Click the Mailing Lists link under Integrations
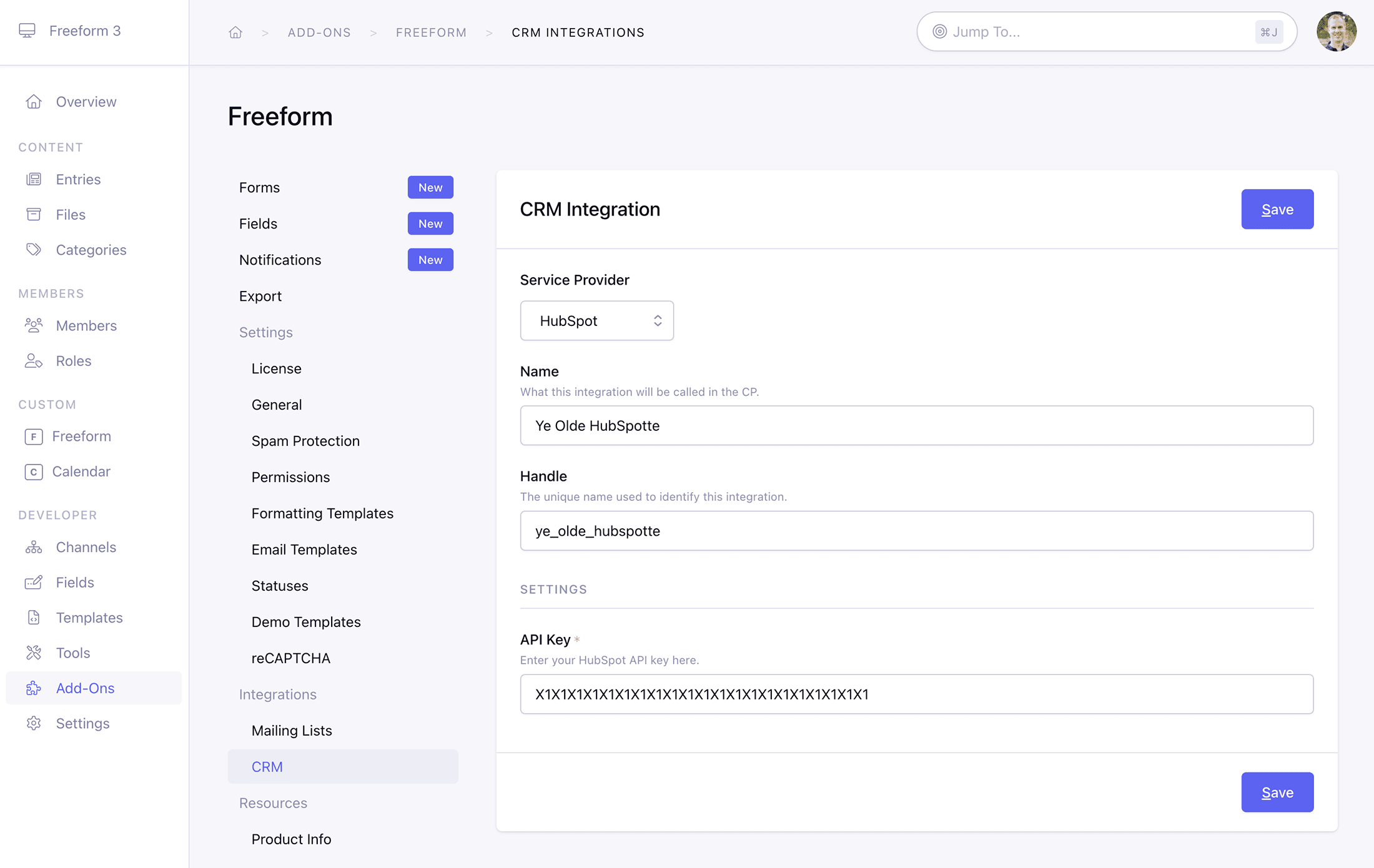This screenshot has height=868, width=1374. 291,730
